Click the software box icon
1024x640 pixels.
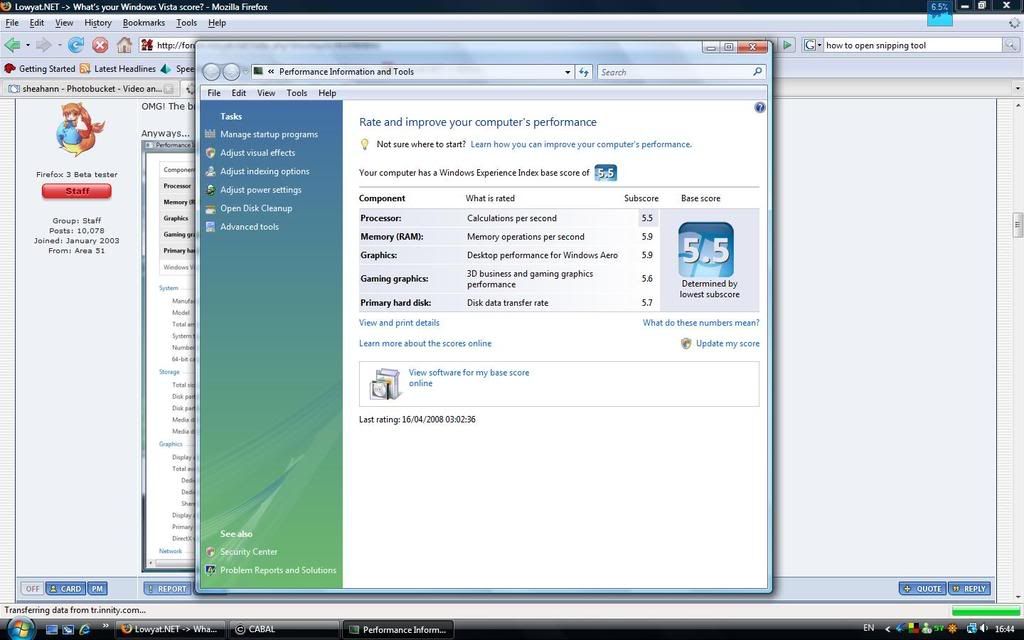coord(384,383)
